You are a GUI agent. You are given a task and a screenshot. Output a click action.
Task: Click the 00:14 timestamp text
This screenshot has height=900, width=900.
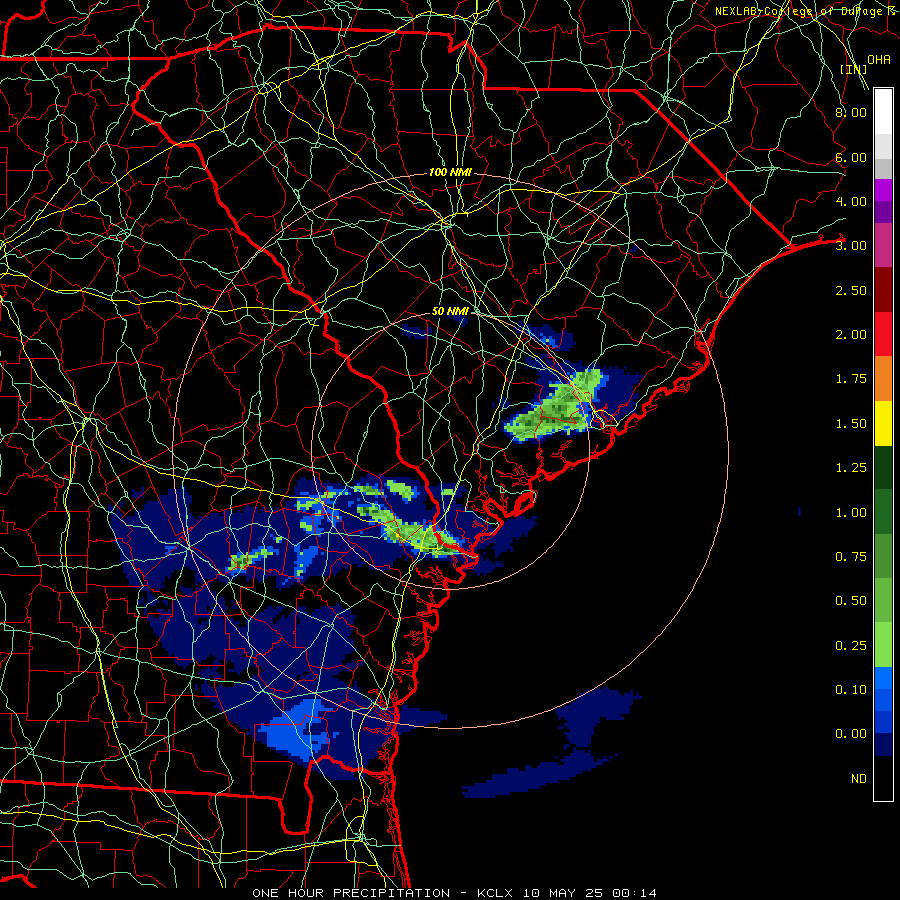pyautogui.click(x=634, y=893)
